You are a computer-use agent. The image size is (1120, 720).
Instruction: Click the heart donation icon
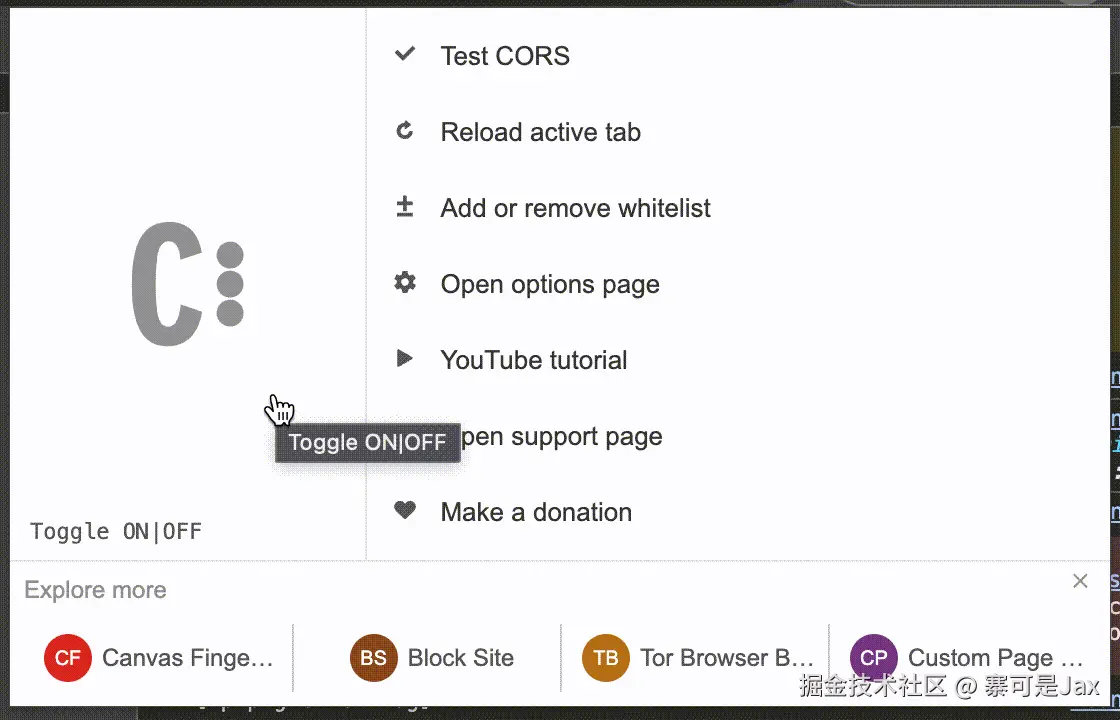pyautogui.click(x=405, y=510)
